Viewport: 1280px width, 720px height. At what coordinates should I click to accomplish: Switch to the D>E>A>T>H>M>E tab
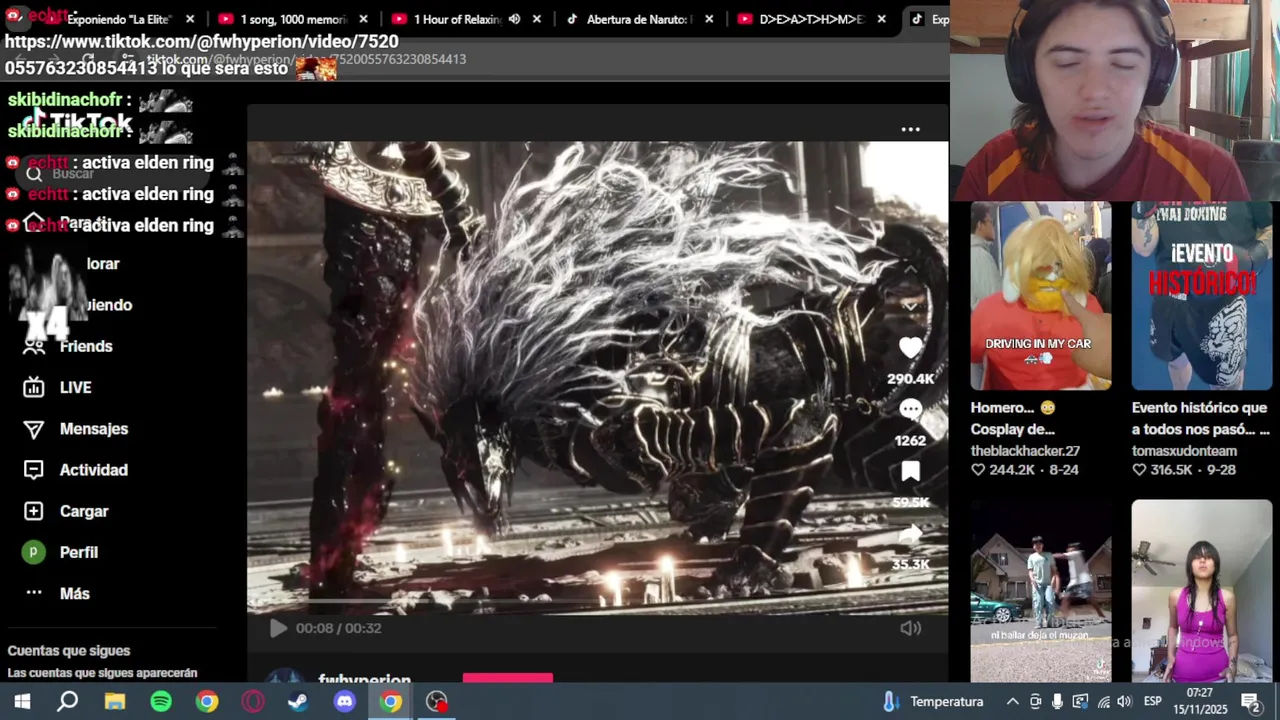[811, 19]
